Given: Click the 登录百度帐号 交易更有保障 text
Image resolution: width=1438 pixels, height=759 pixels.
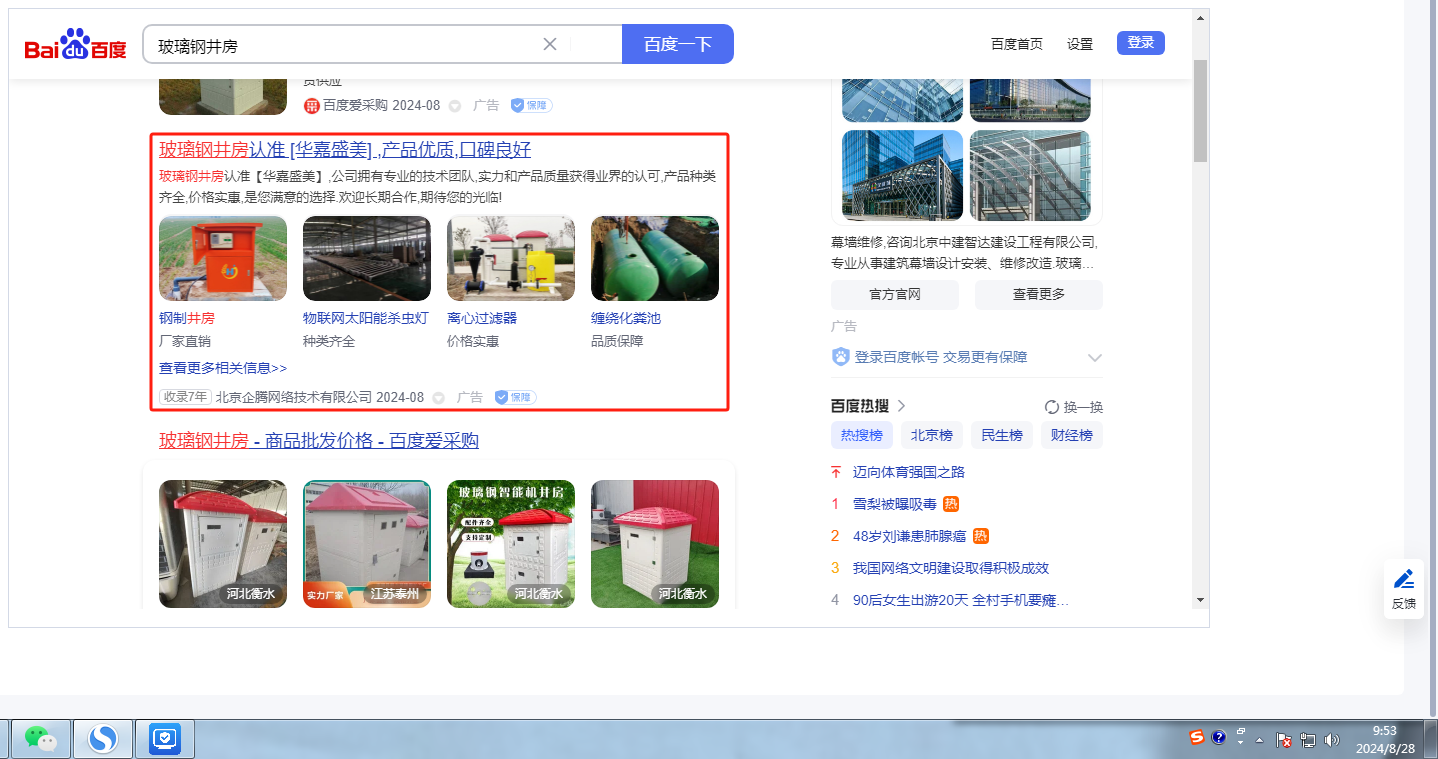Looking at the screenshot, I should (941, 357).
